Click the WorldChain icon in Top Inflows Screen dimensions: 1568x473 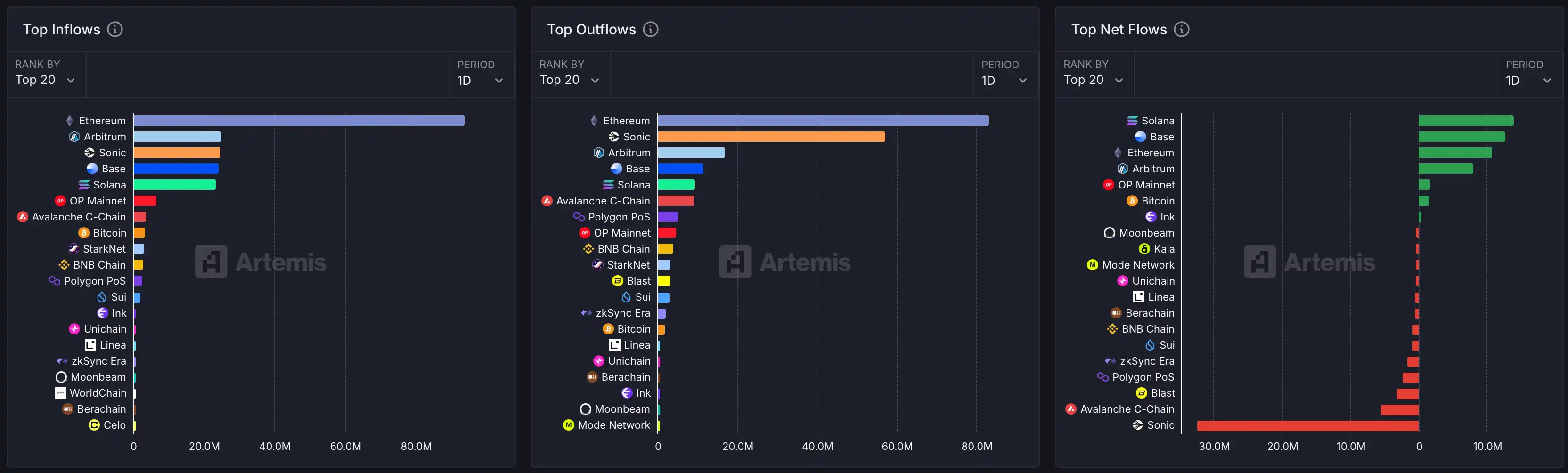[60, 393]
